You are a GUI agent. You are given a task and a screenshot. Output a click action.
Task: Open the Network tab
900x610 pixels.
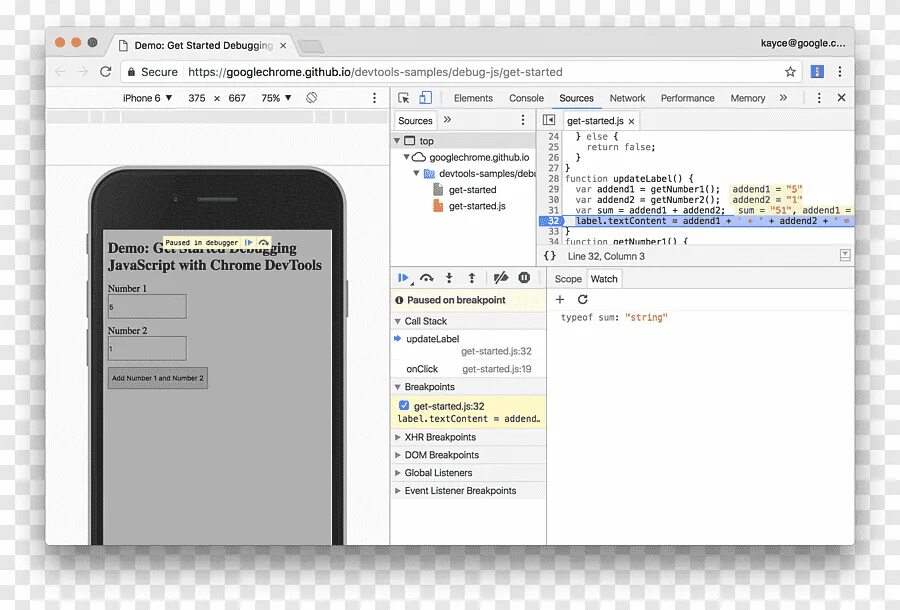[x=627, y=98]
